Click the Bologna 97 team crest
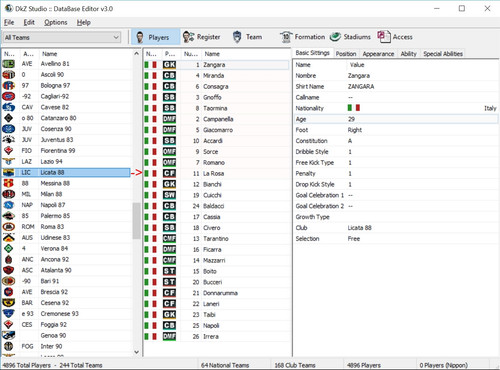500x370 pixels. pyautogui.click(x=9, y=86)
